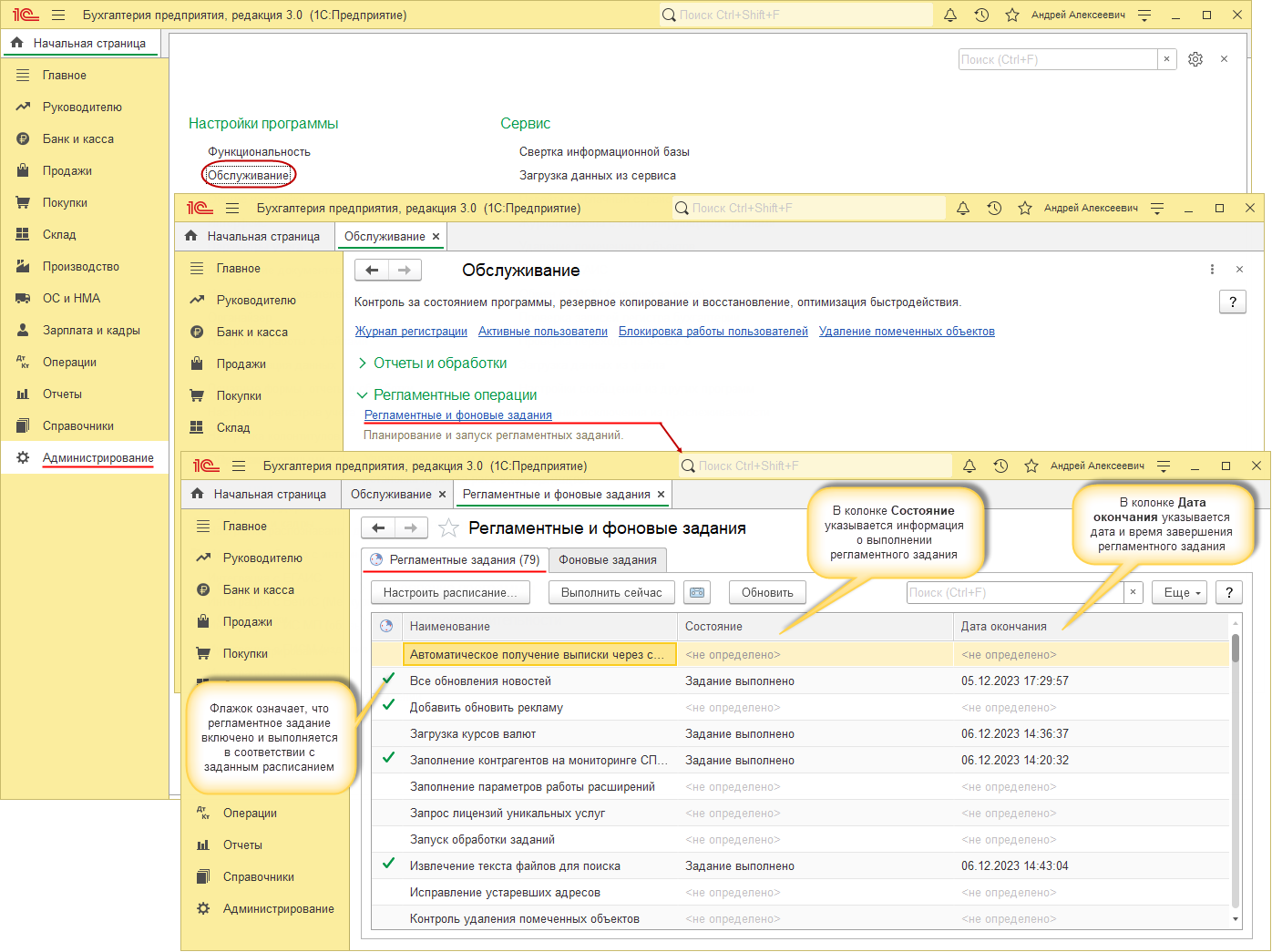Click help question button in Обслуживание form

pos(1233,302)
